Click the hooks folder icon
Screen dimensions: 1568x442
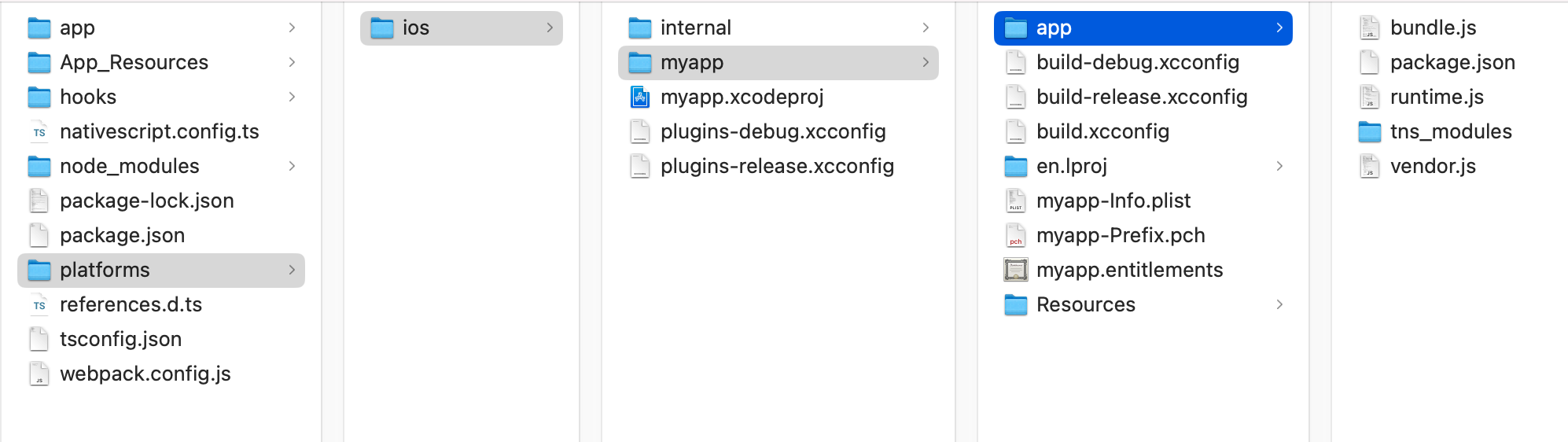pyautogui.click(x=39, y=98)
